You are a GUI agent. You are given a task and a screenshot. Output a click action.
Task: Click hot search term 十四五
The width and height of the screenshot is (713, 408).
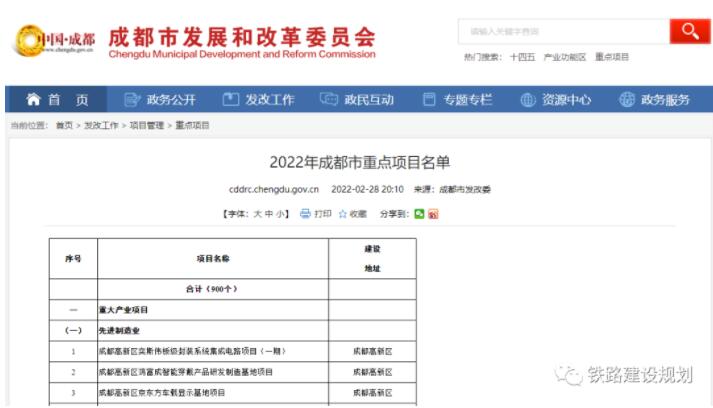point(522,57)
